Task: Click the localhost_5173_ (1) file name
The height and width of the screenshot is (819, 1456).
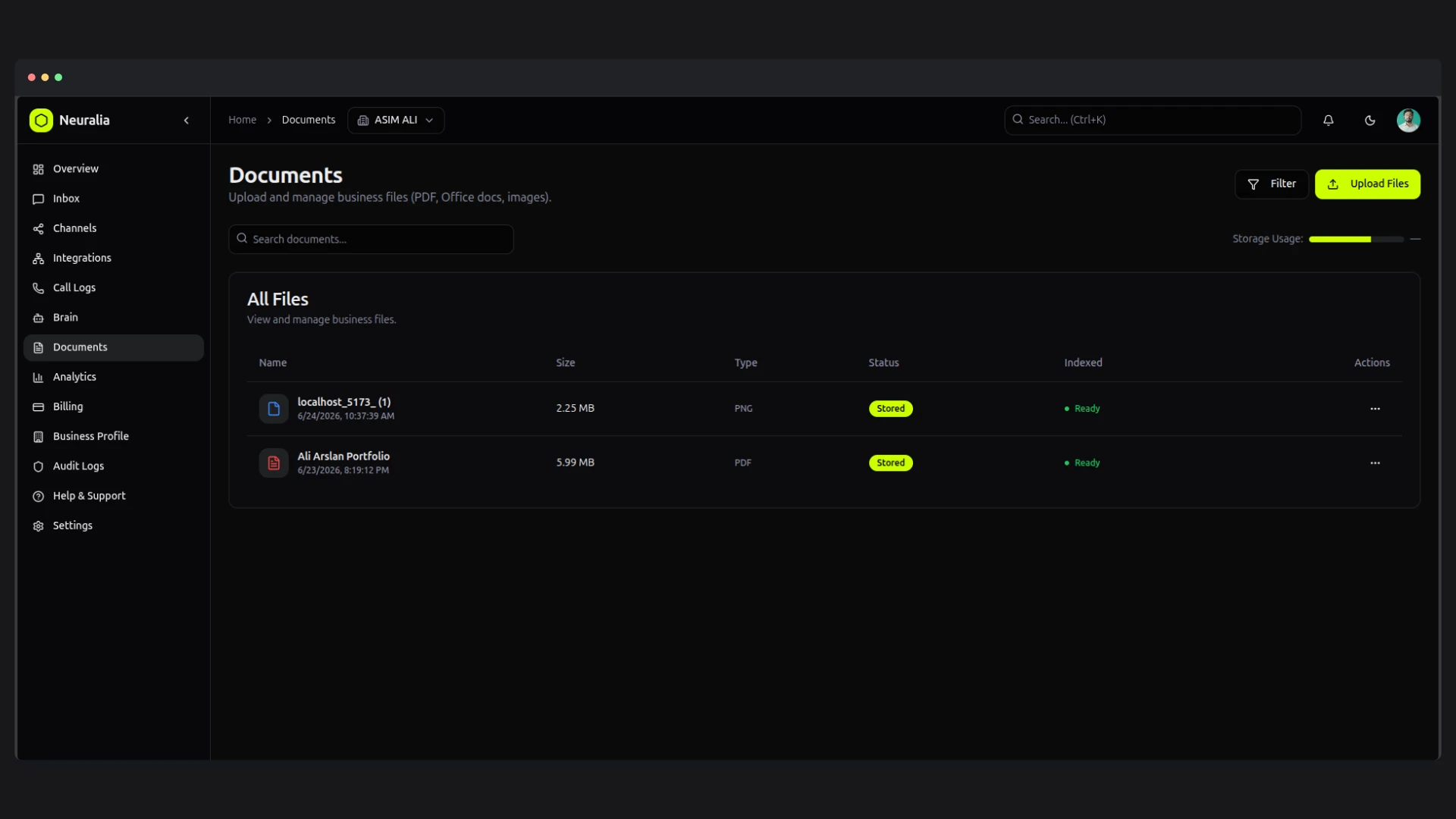Action: (x=344, y=402)
